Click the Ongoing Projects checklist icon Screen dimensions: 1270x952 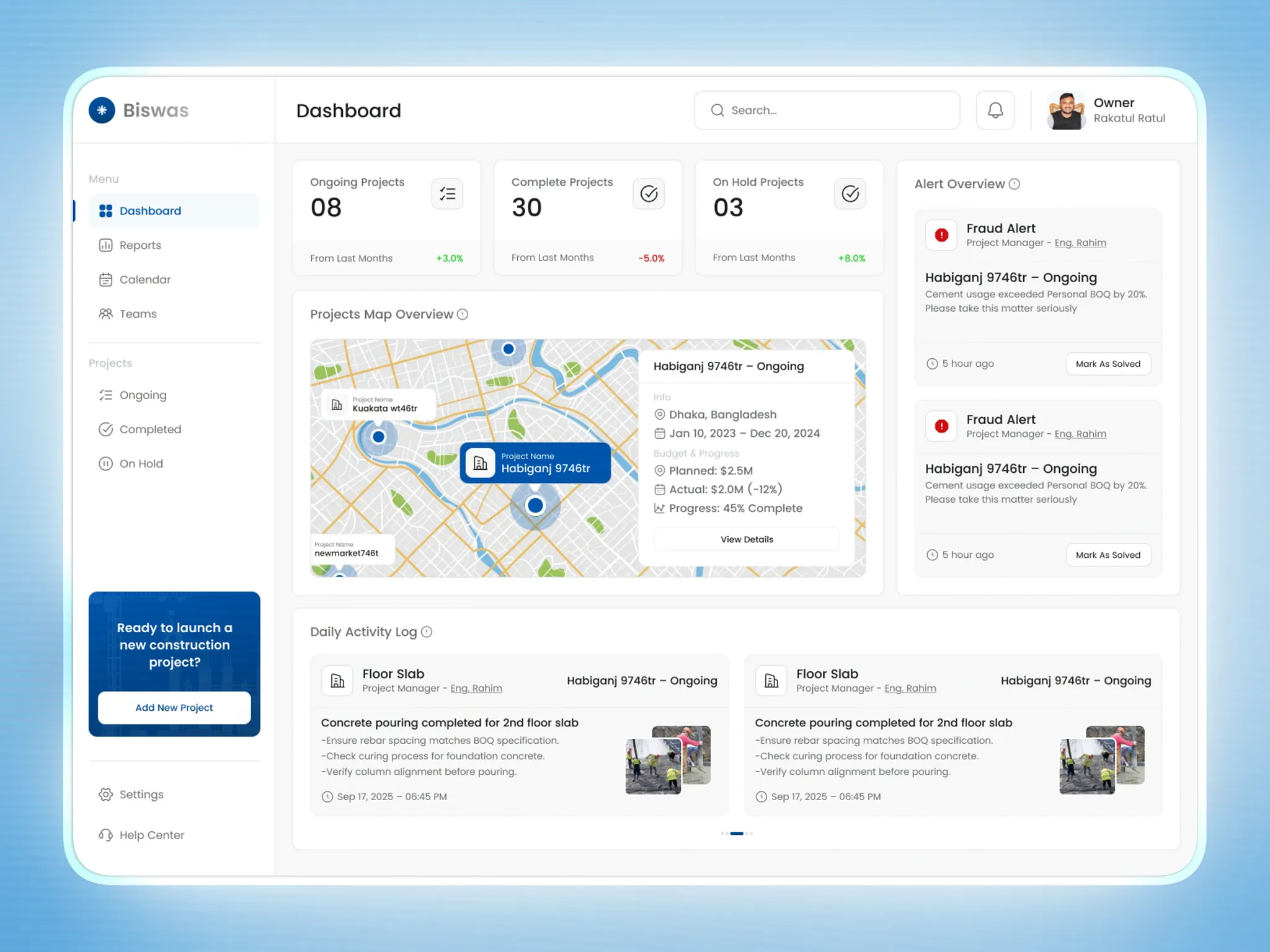tap(447, 194)
